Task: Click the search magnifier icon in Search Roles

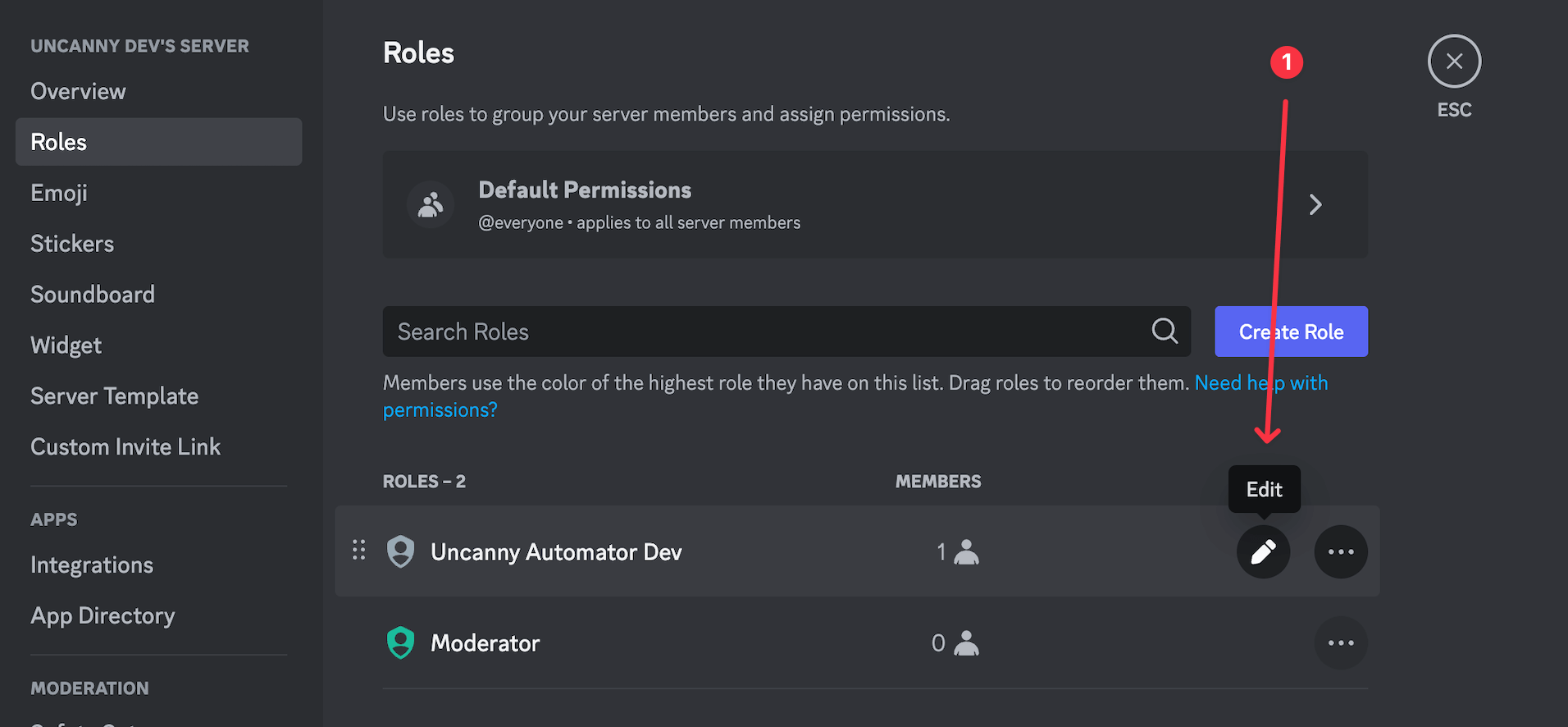Action: coord(1165,331)
